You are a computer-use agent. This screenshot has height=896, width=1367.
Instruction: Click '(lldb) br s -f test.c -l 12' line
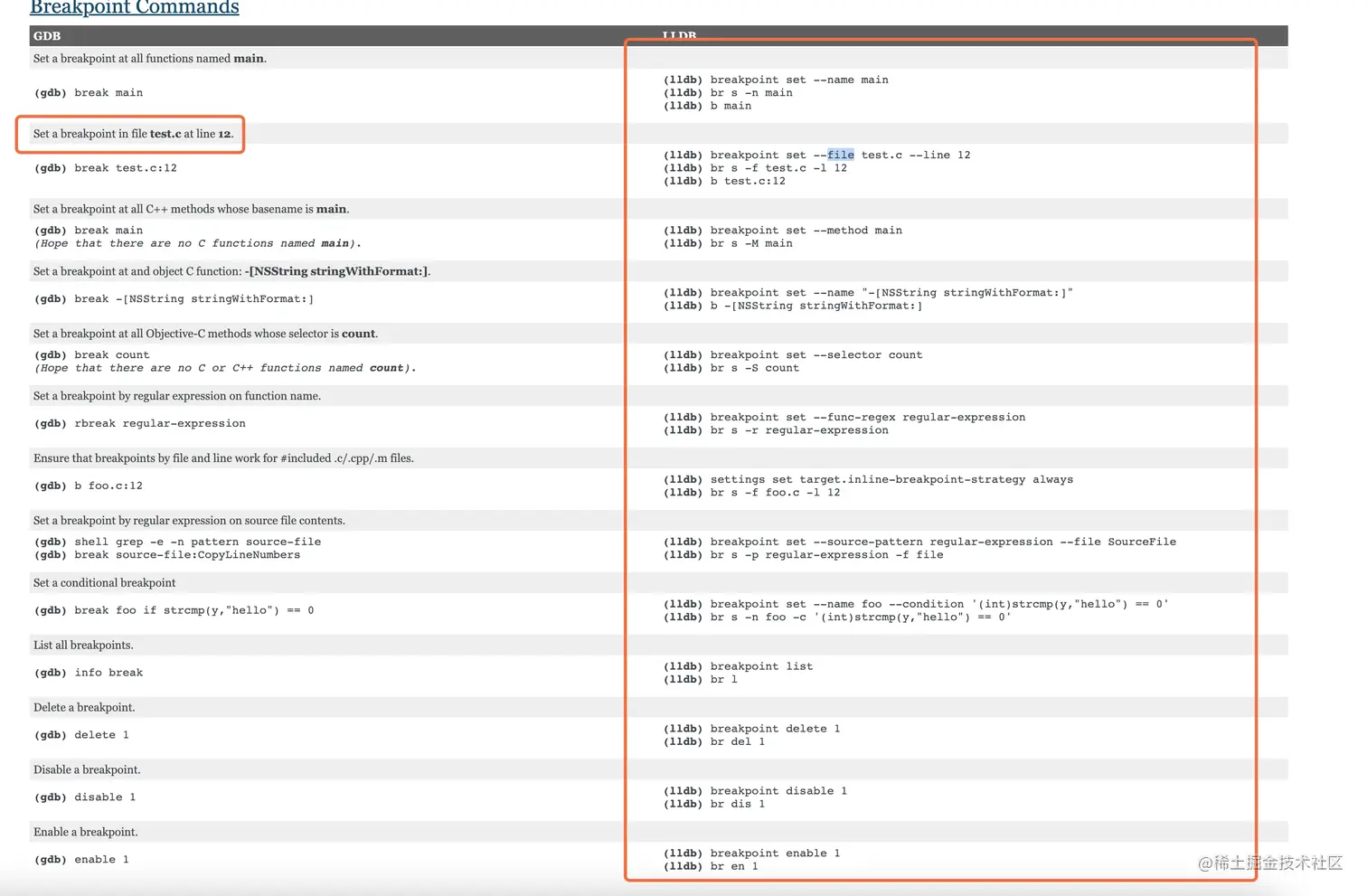[755, 168]
